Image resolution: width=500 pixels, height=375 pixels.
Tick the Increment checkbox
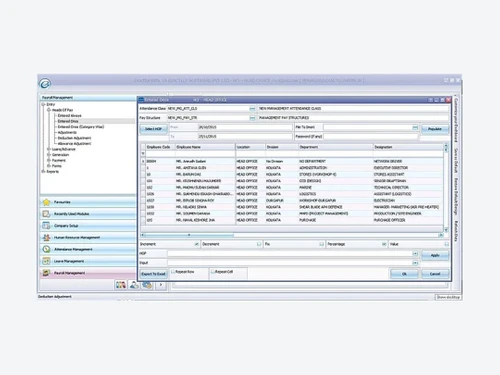pos(196,244)
